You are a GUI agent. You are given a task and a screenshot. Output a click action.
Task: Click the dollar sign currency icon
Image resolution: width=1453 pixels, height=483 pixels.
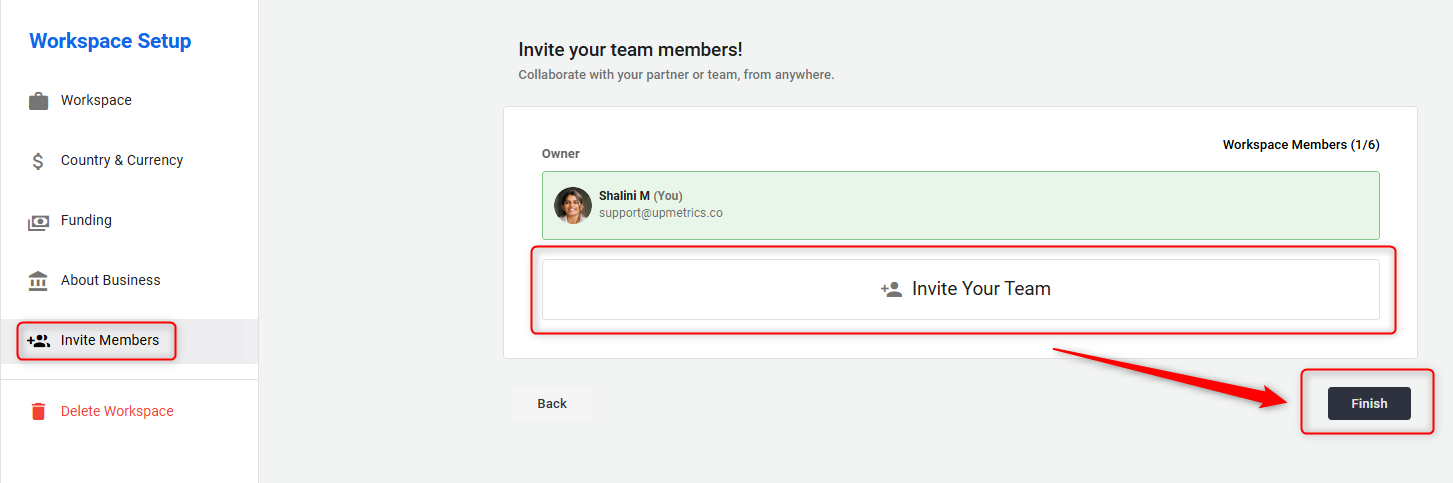click(38, 161)
